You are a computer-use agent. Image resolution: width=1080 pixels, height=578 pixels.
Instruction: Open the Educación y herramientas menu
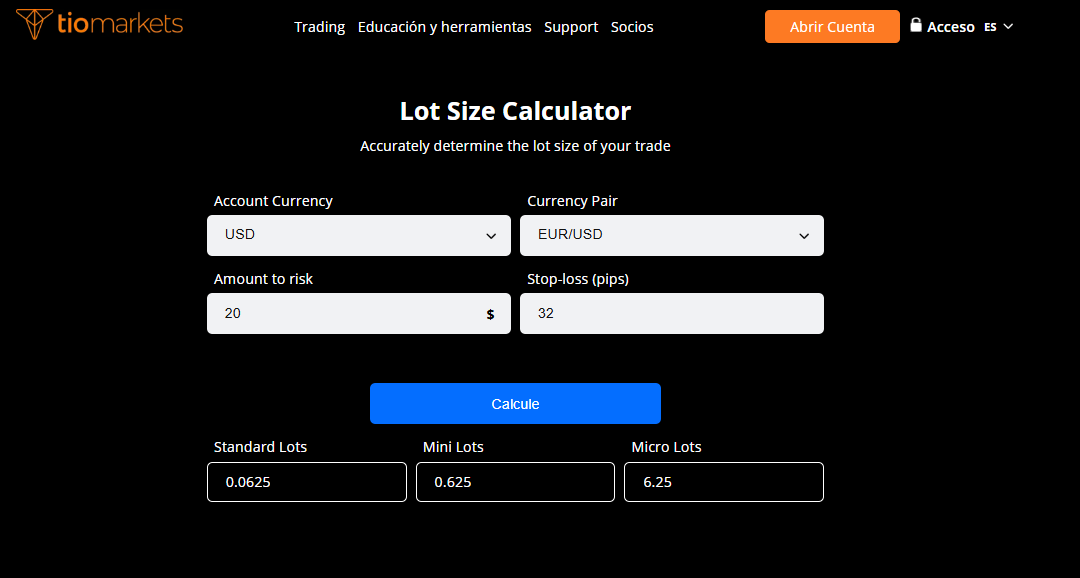coord(444,27)
